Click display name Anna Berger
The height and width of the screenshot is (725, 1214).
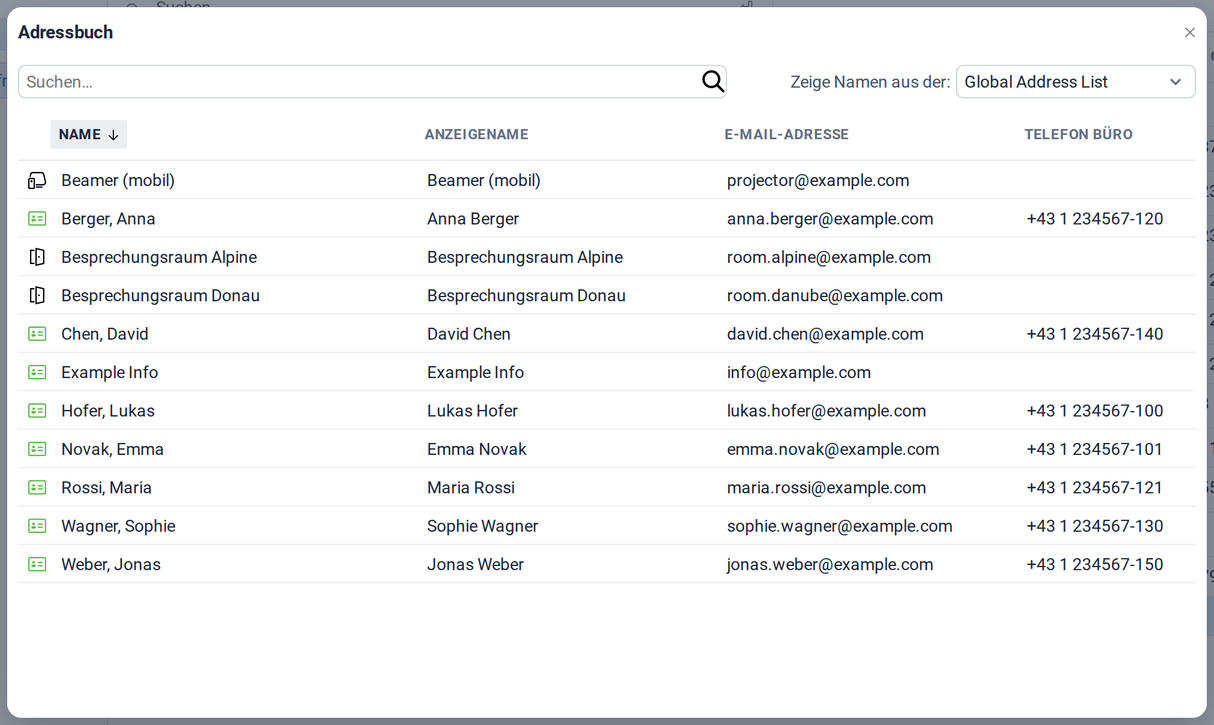point(473,219)
